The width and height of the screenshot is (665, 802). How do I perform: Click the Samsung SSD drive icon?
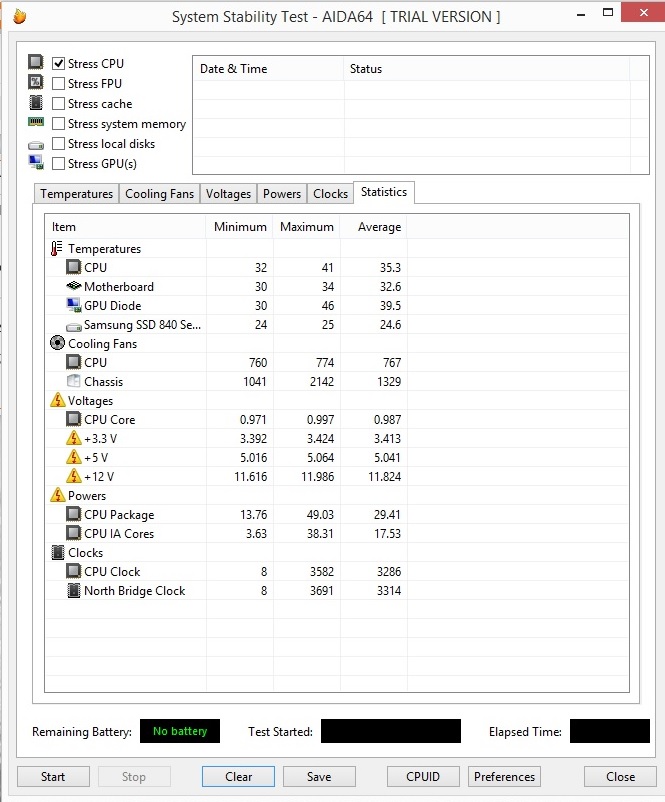tap(74, 326)
